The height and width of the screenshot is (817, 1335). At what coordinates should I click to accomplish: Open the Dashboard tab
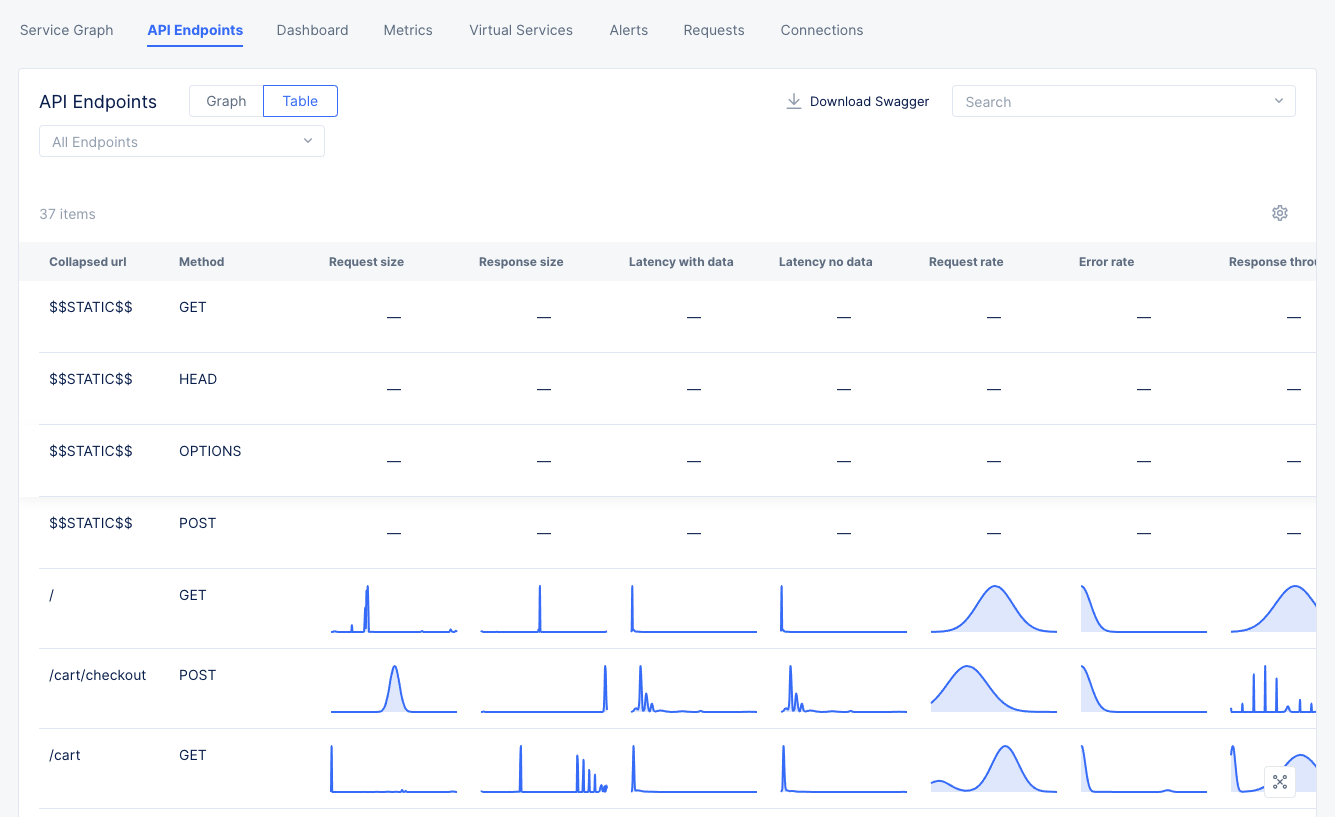pos(312,30)
